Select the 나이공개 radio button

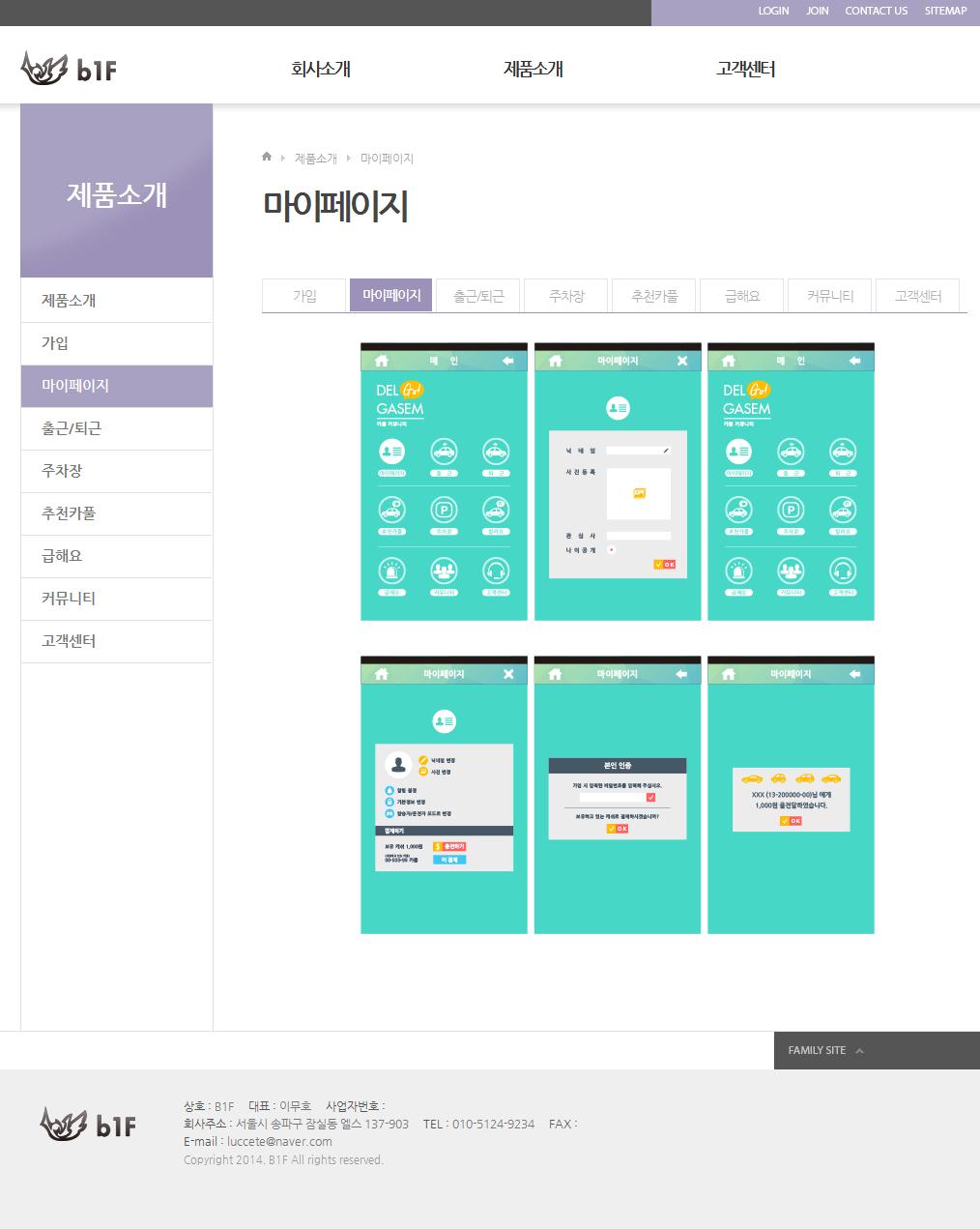point(611,549)
